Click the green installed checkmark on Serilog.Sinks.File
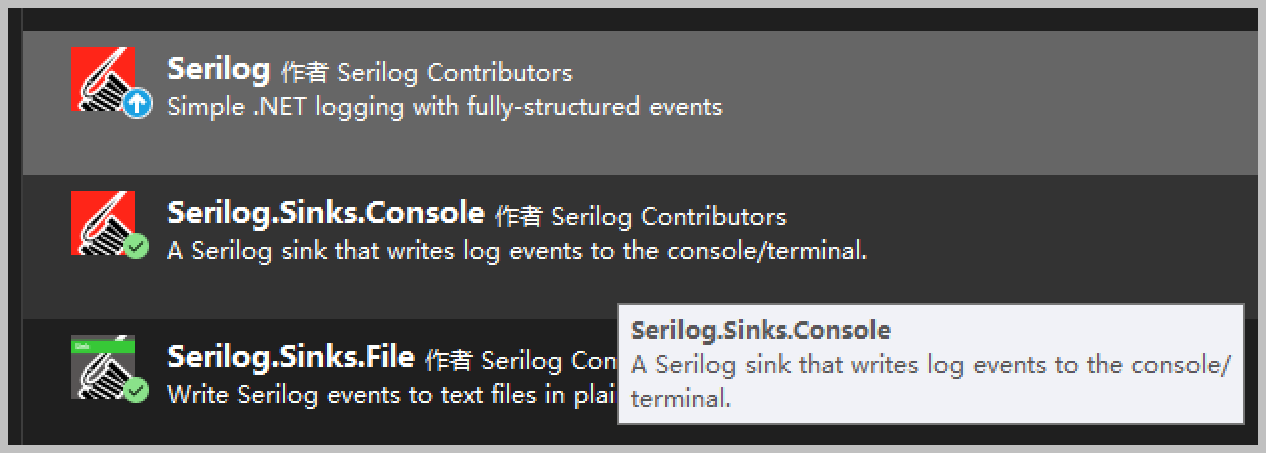 click(x=137, y=390)
